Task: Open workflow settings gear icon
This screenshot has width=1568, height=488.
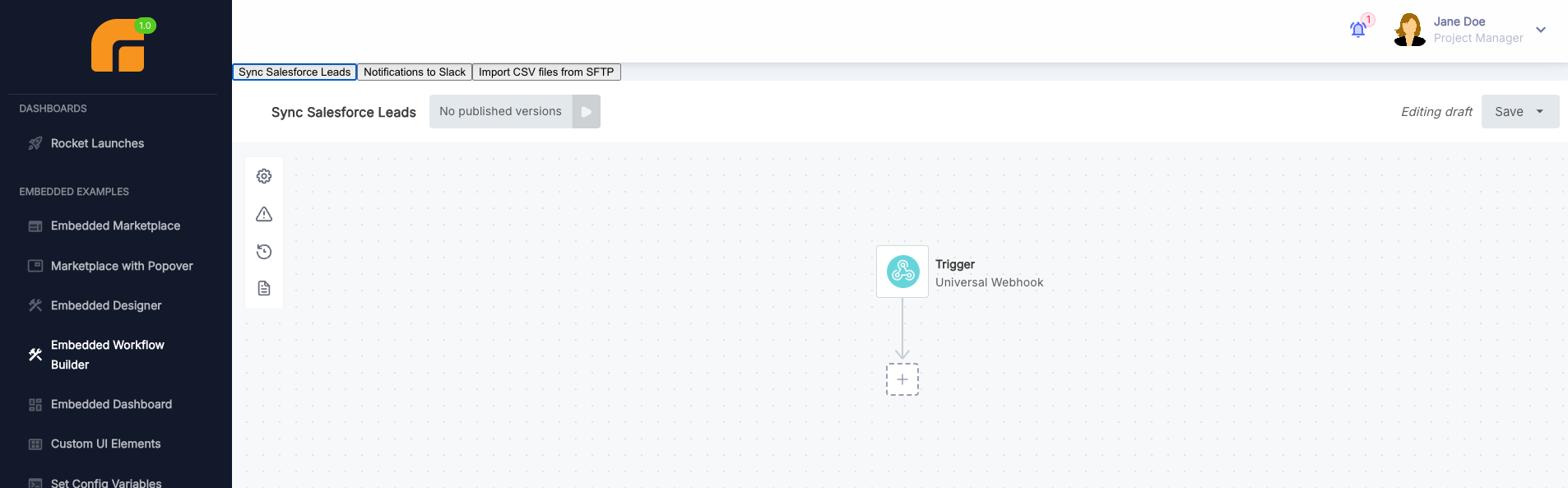Action: coord(264,176)
